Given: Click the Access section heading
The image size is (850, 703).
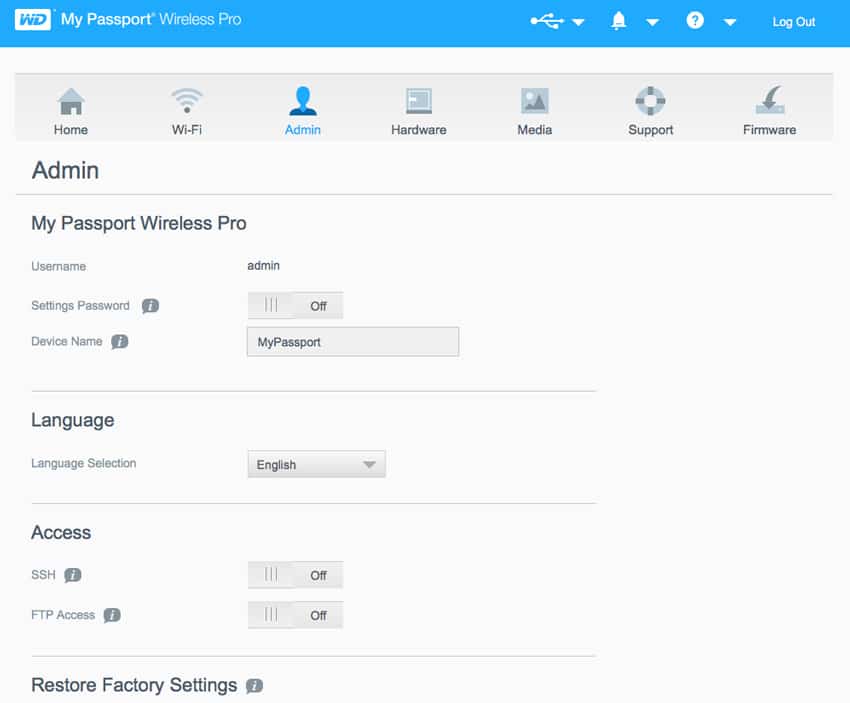Looking at the screenshot, I should [61, 533].
